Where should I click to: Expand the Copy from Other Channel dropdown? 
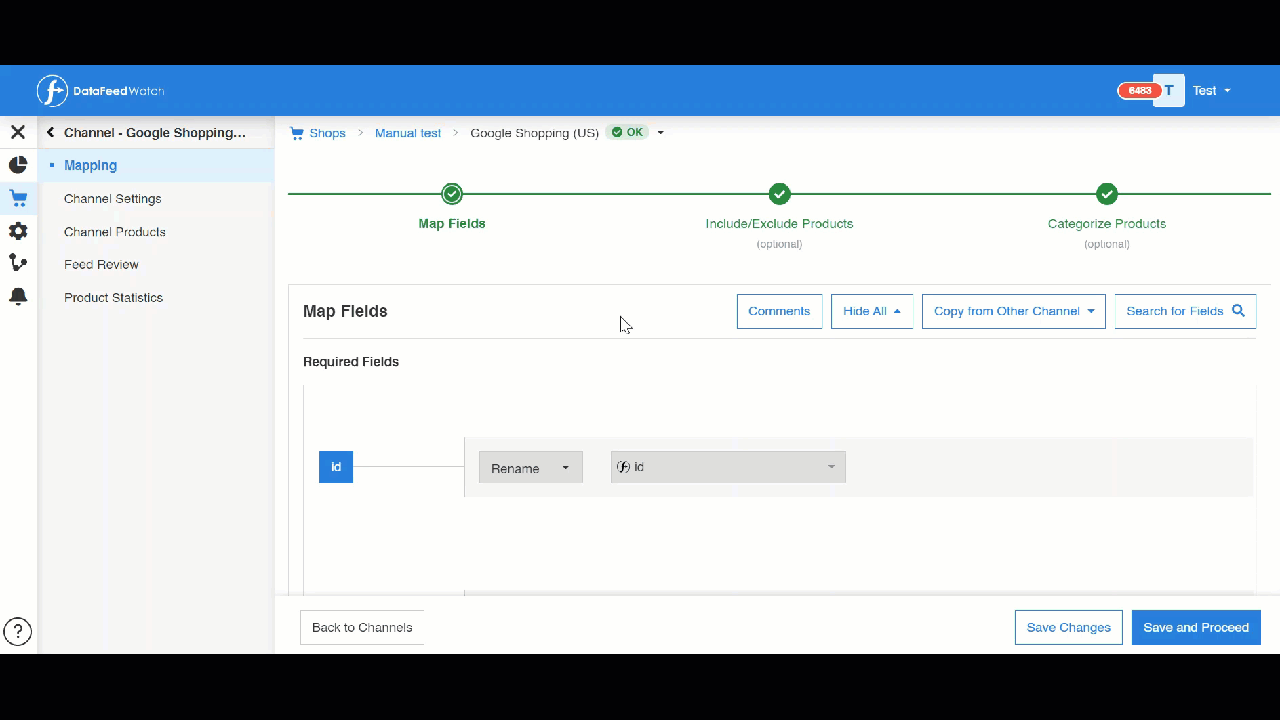point(1014,311)
